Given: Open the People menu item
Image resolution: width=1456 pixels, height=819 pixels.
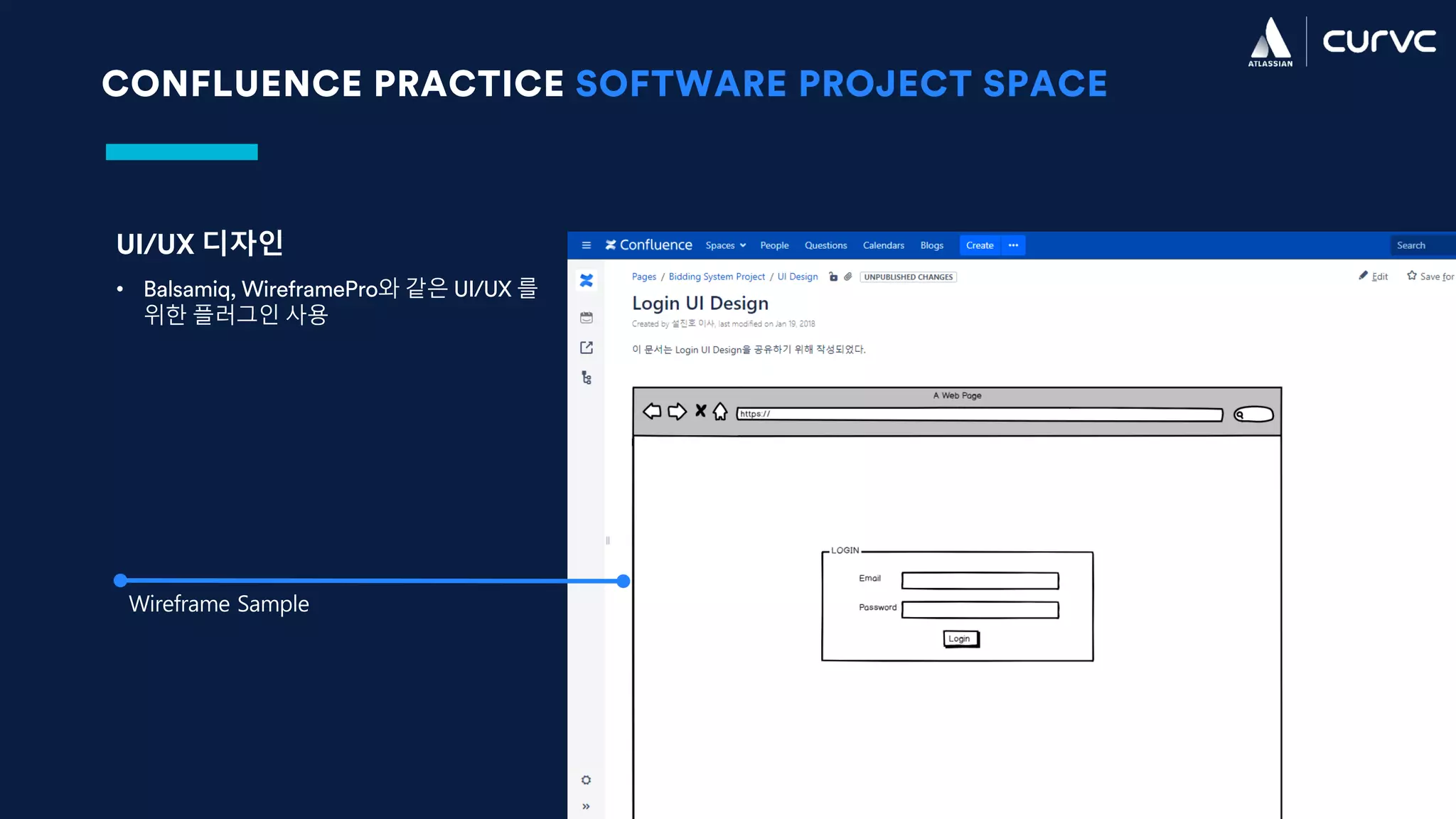Looking at the screenshot, I should [774, 245].
